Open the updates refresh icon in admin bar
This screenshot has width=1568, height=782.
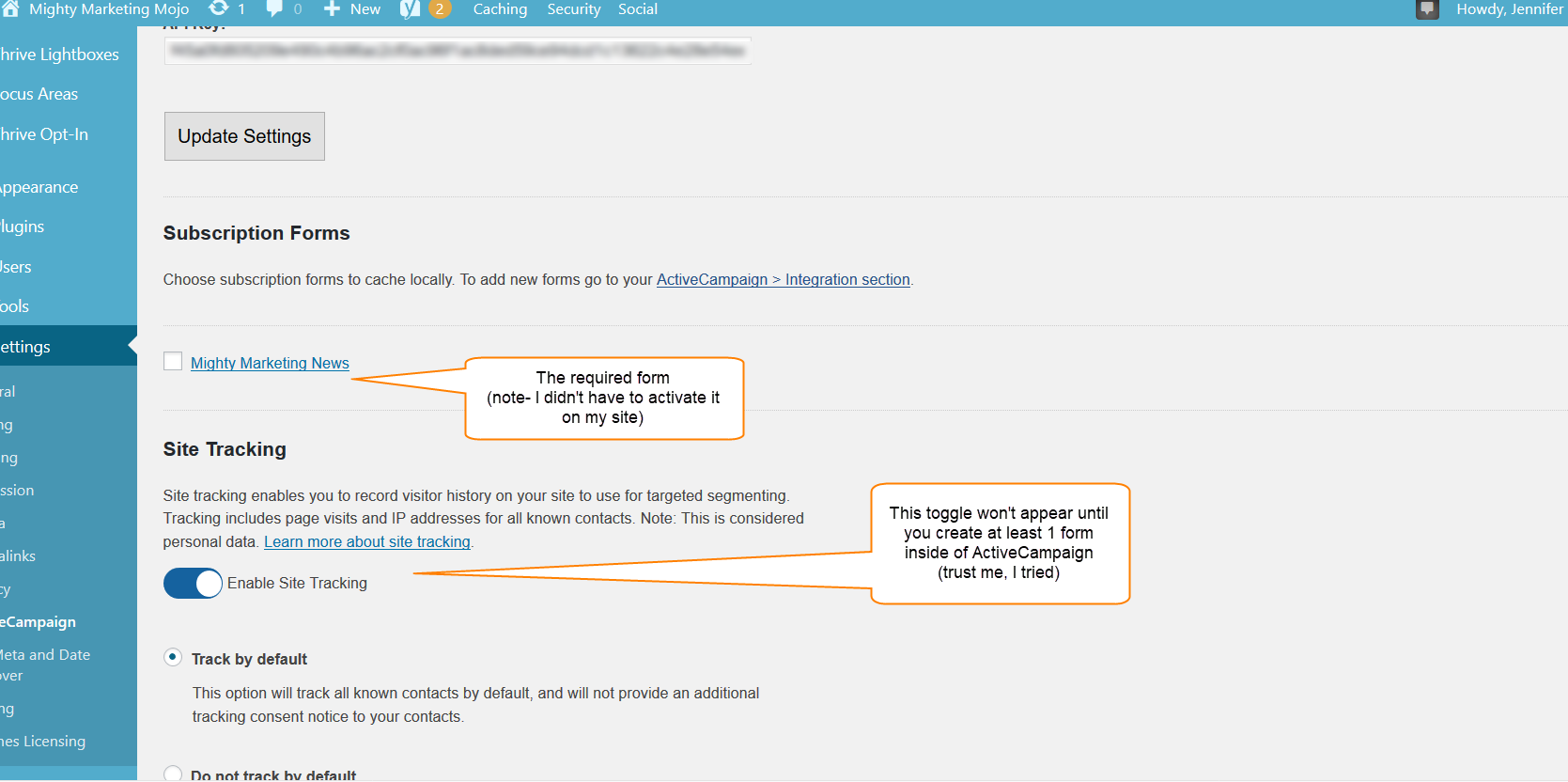pyautogui.click(x=219, y=8)
